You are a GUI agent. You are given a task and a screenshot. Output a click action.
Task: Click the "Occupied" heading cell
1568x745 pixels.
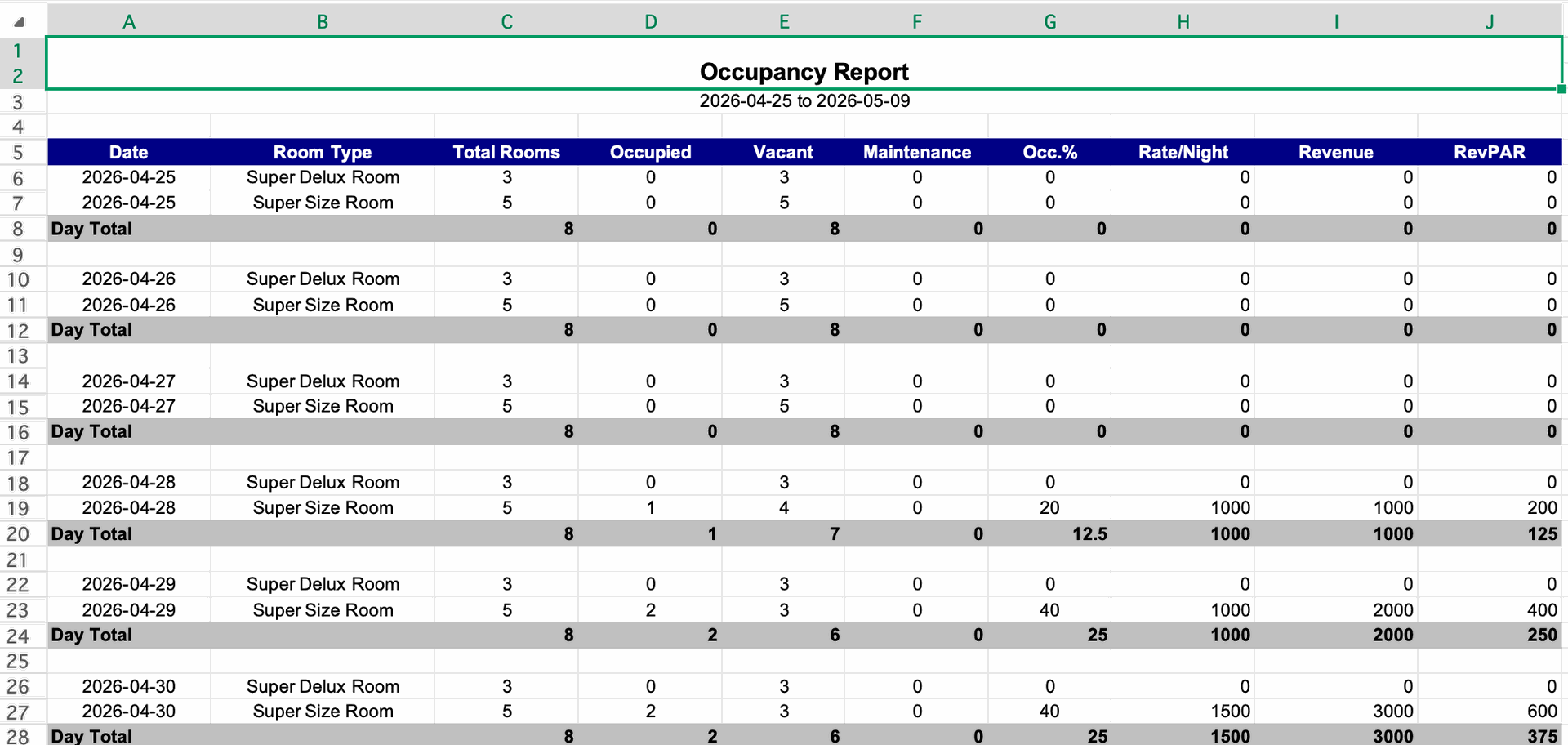[x=651, y=152]
